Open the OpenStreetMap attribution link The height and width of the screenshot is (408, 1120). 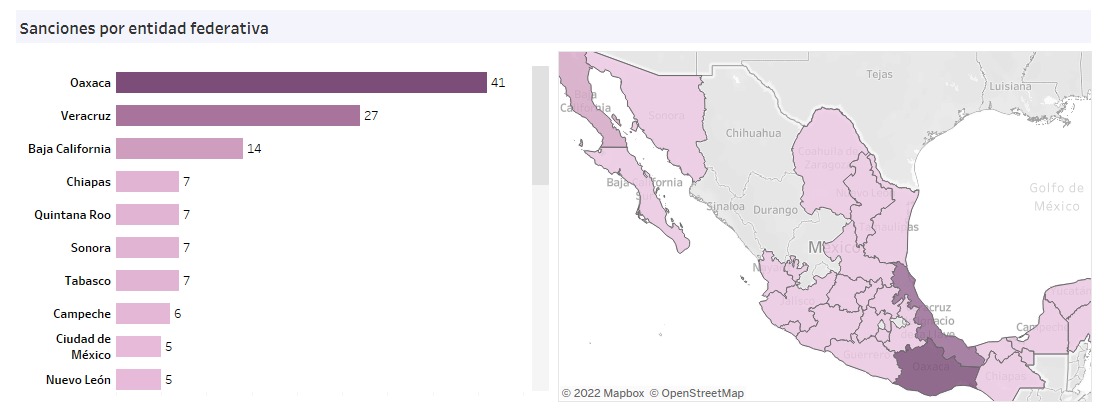click(696, 393)
